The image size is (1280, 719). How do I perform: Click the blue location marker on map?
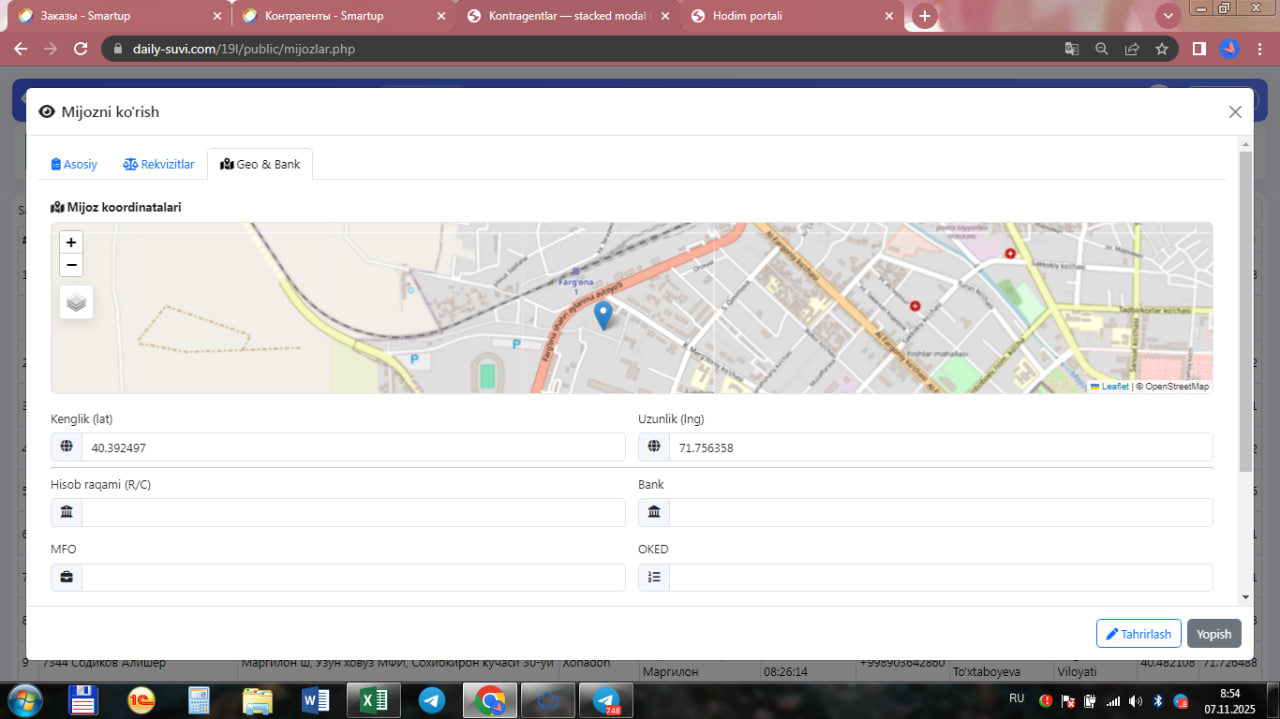[603, 315]
